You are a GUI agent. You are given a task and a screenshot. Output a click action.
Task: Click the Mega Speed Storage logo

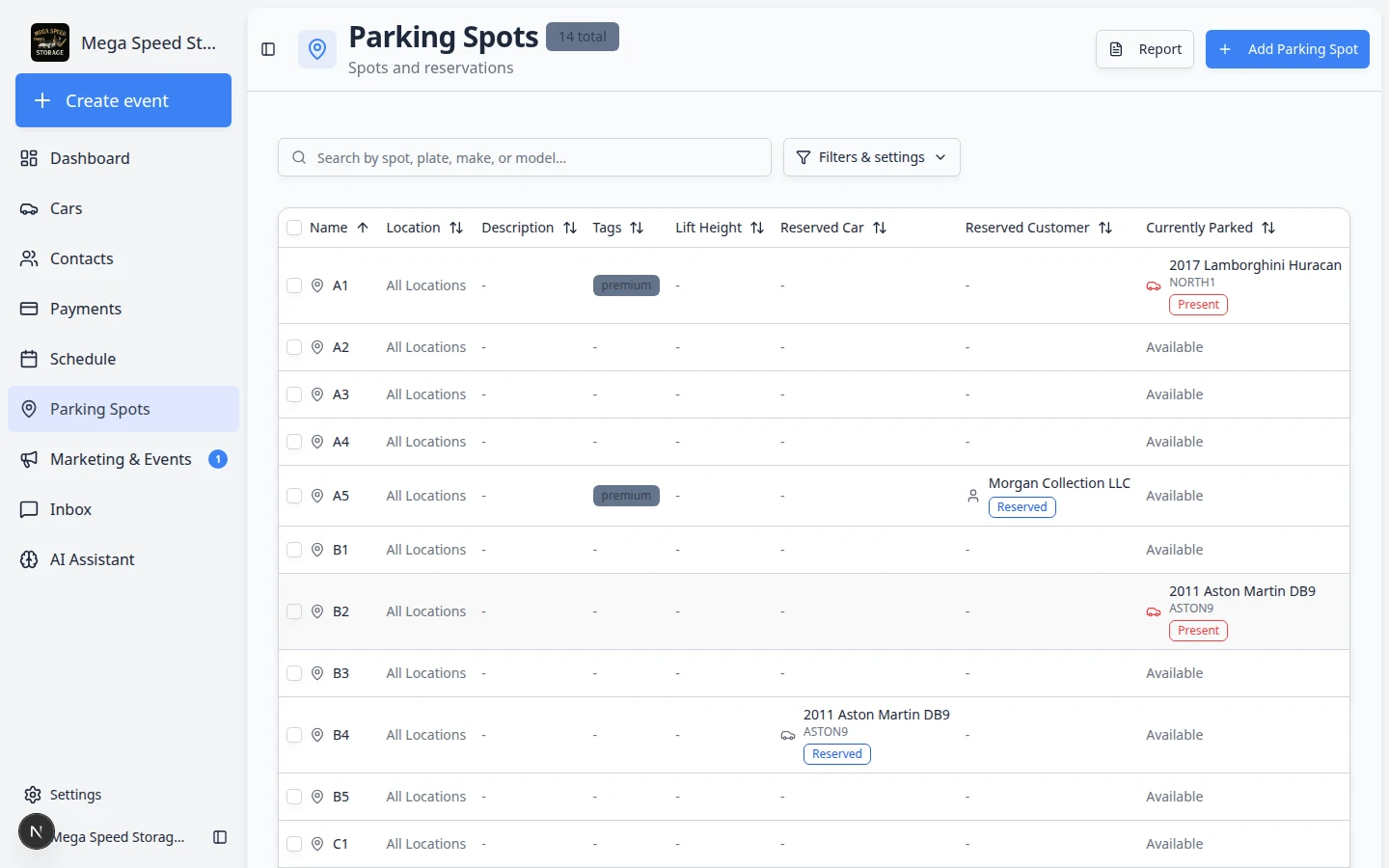tap(50, 42)
